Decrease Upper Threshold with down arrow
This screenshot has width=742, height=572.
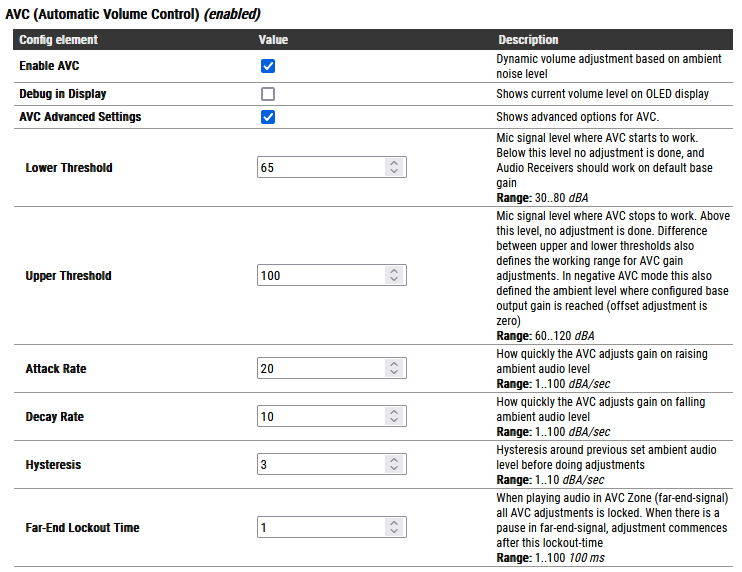point(394,280)
